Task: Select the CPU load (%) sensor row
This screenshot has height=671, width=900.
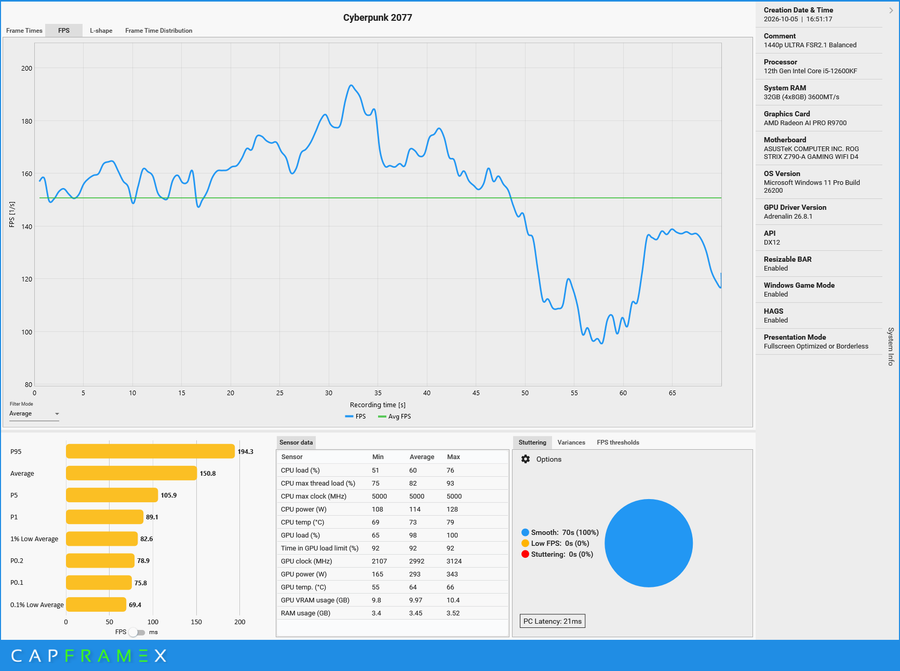Action: point(393,470)
